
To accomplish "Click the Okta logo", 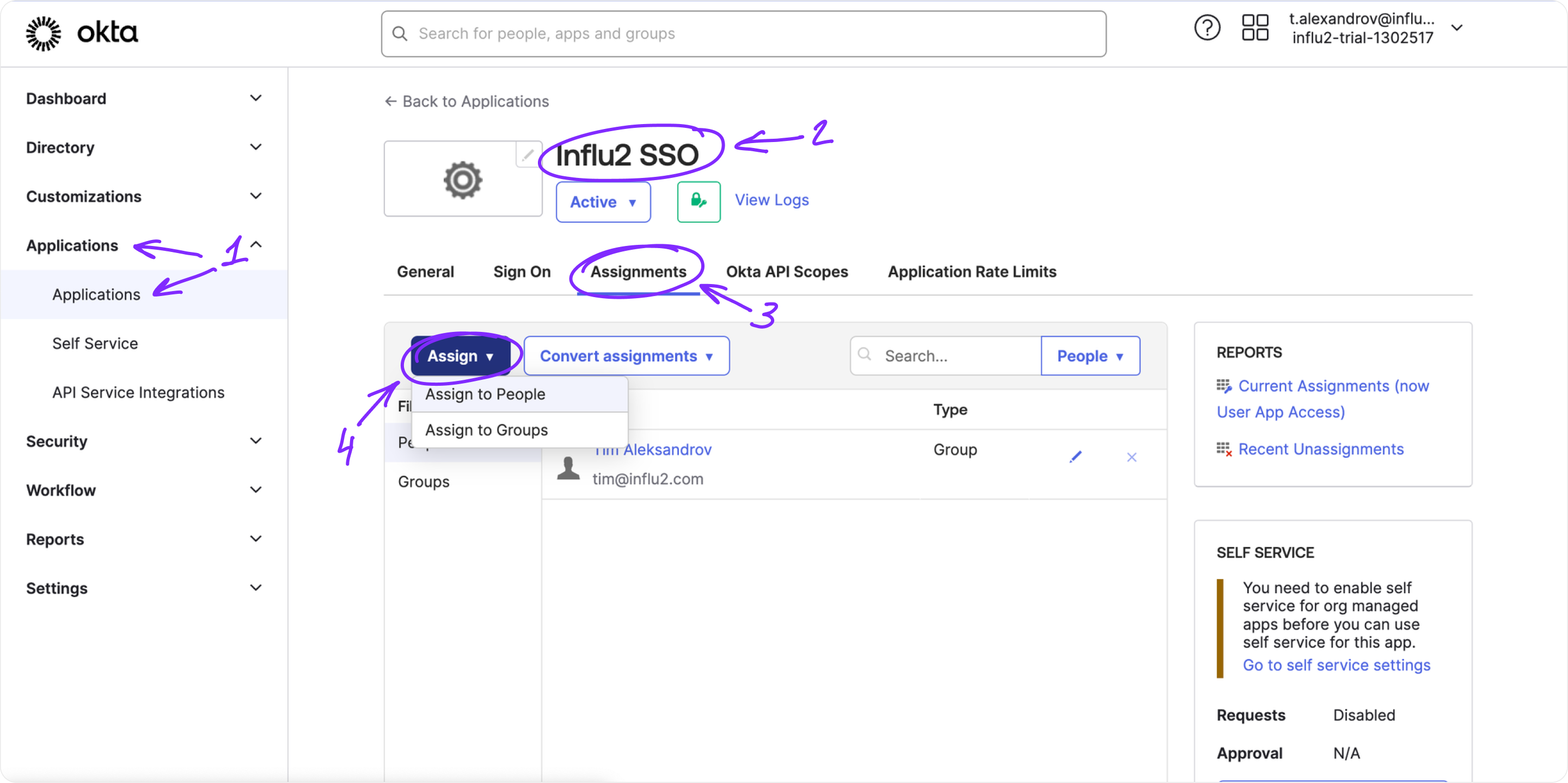I will [82, 33].
